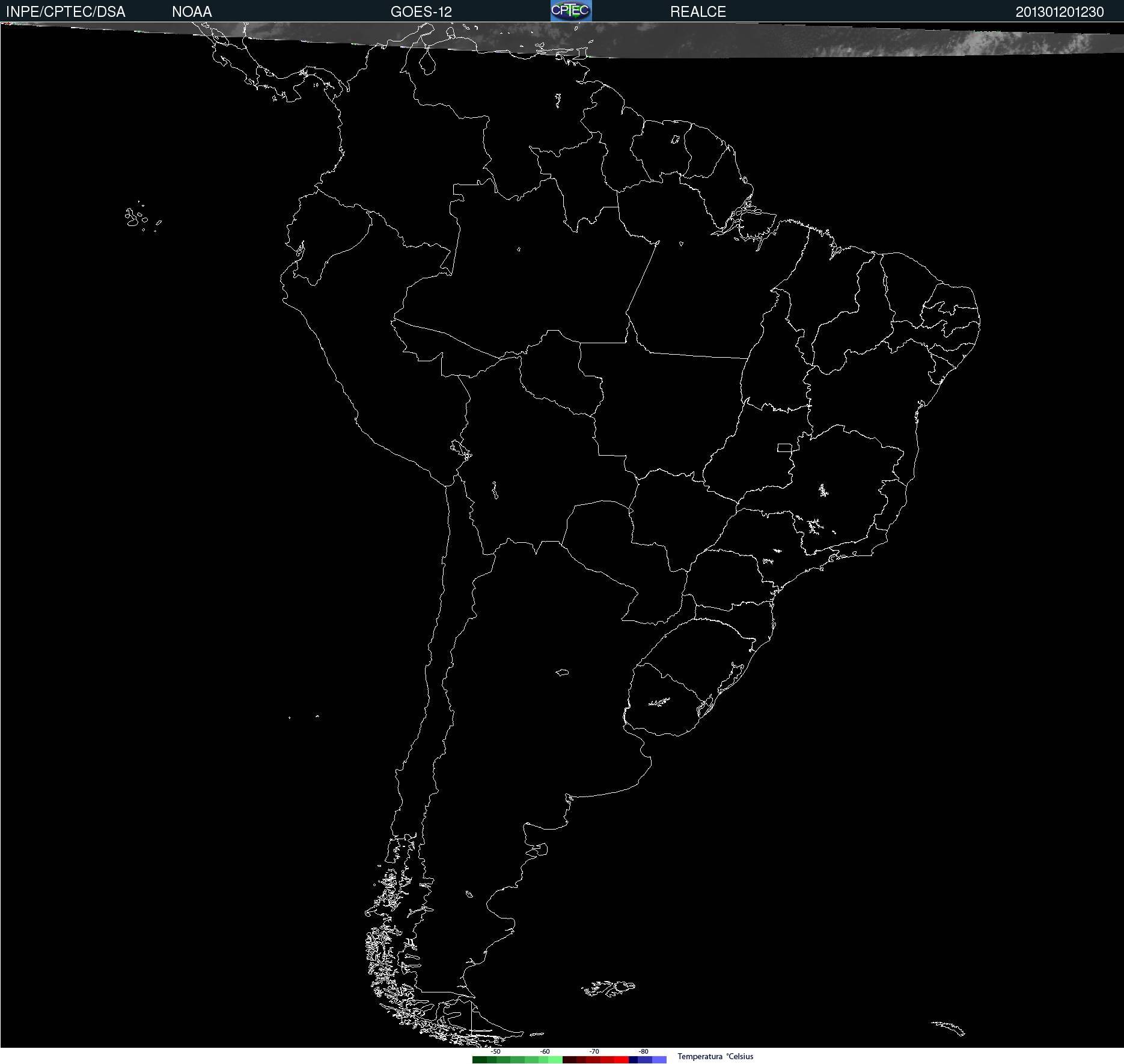
Task: Click the bright red color band in legend
Action: coord(622,1060)
